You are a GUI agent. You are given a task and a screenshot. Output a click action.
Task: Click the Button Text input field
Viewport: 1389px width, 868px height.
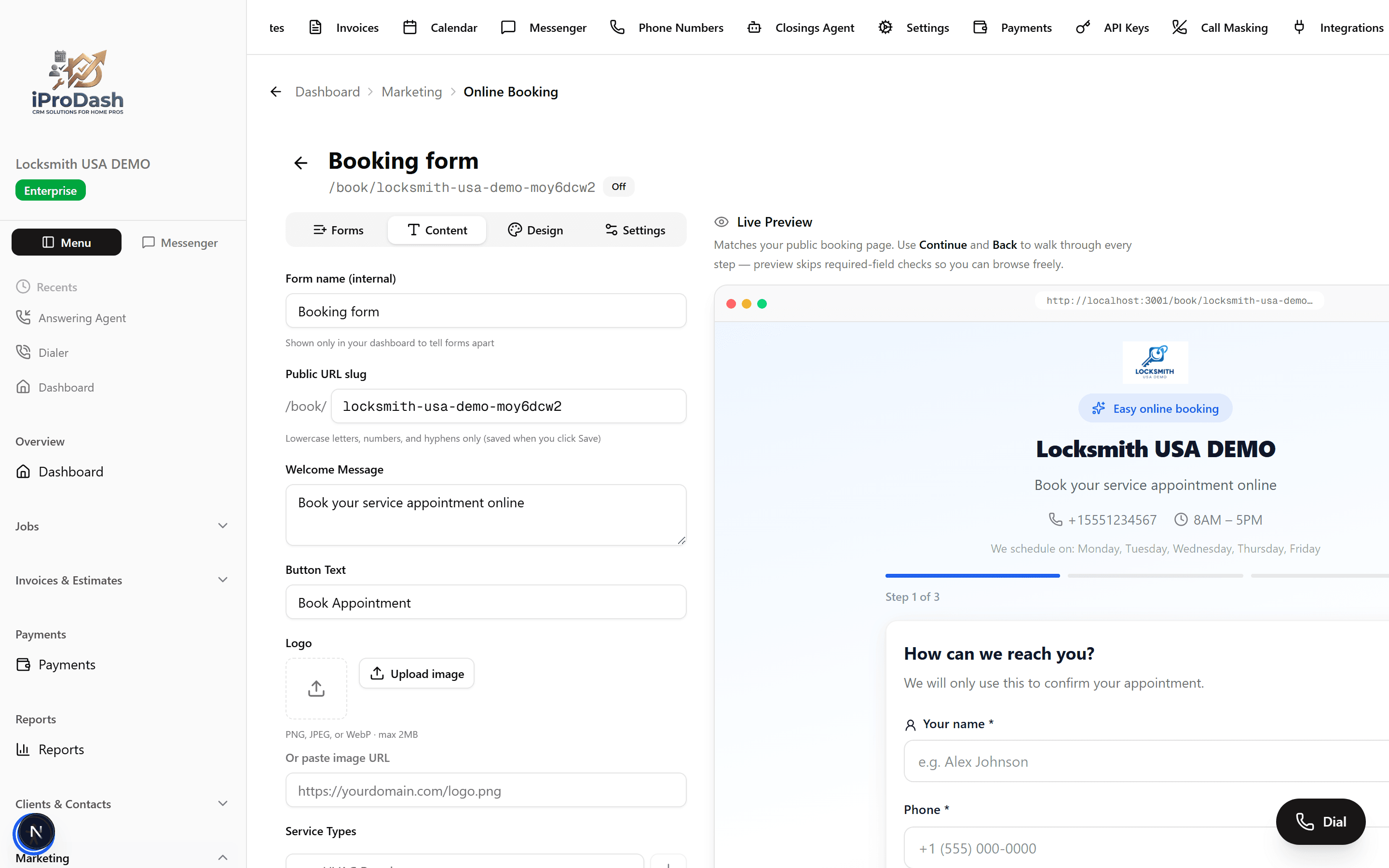click(x=486, y=602)
